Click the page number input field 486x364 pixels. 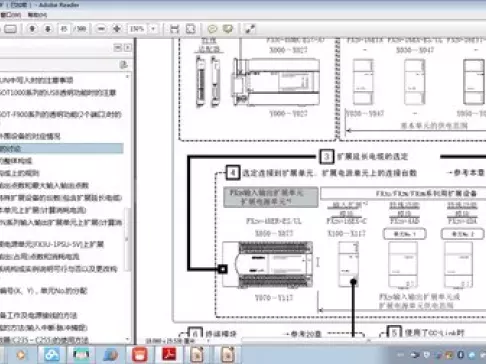point(64,29)
